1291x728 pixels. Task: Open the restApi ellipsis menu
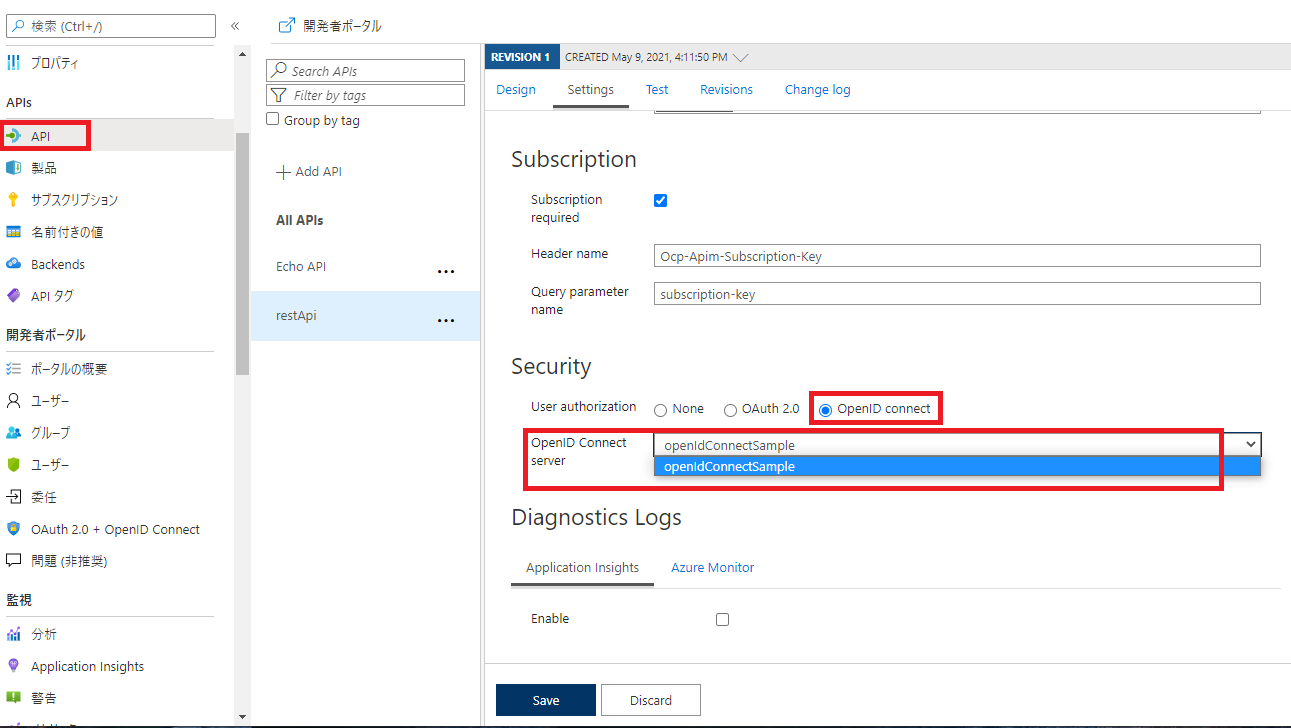[446, 320]
